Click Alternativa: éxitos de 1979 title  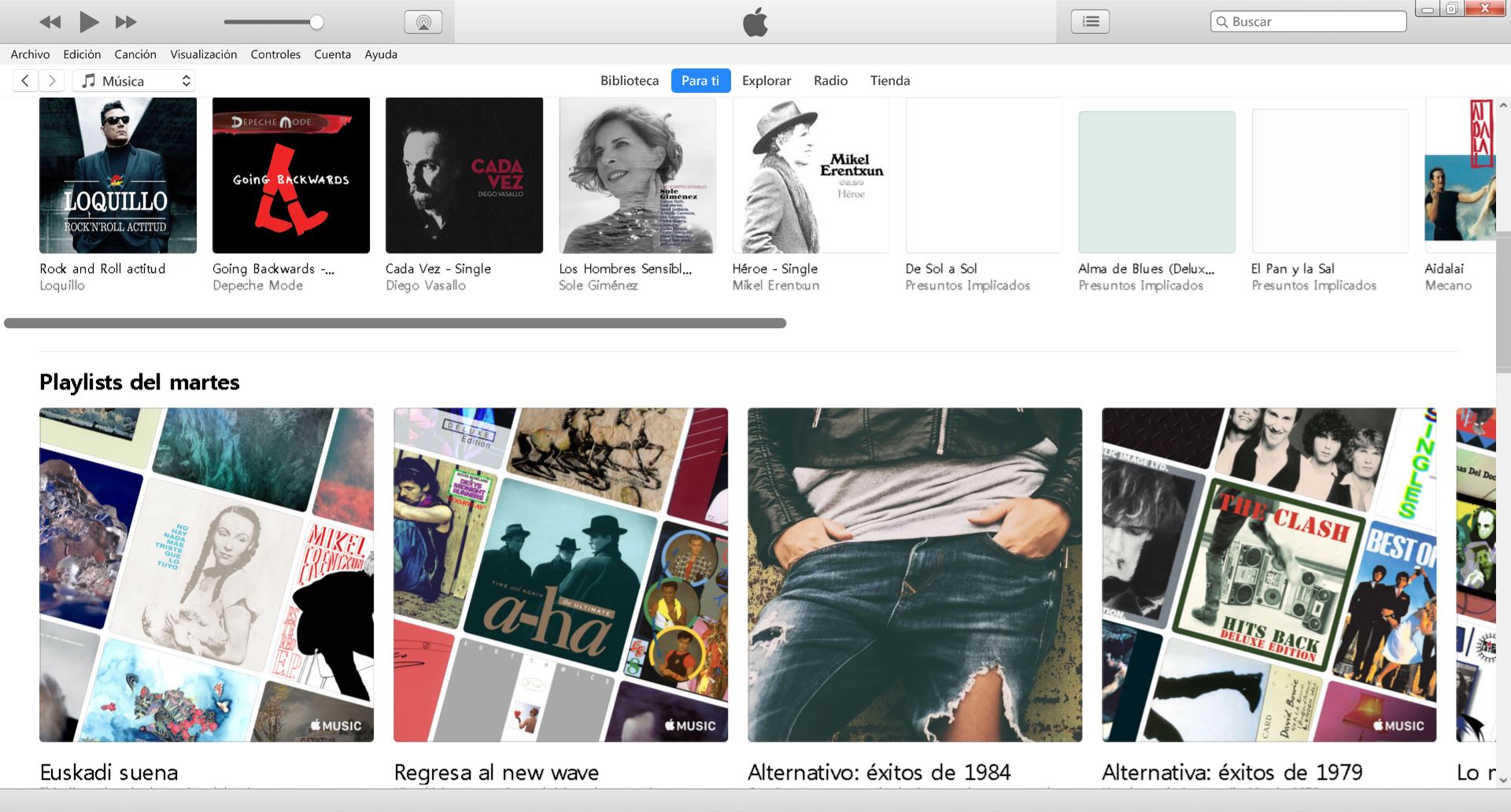tap(1232, 772)
